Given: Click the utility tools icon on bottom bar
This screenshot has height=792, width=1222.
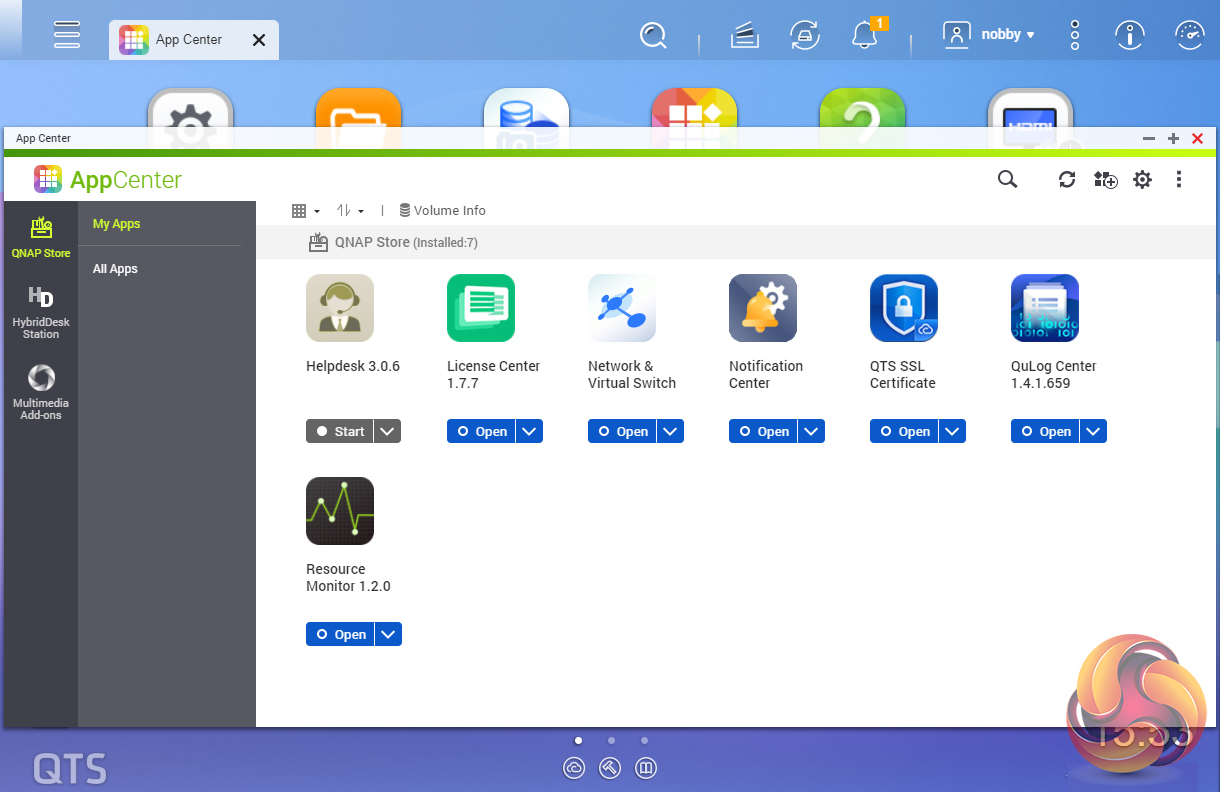Looking at the screenshot, I should (610, 768).
